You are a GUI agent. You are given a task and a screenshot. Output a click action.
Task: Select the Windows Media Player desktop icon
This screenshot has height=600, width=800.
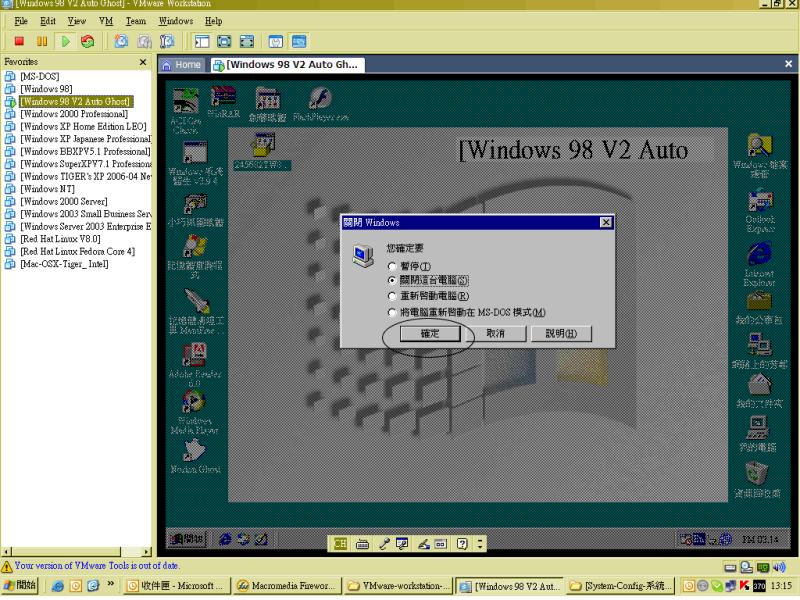(194, 412)
